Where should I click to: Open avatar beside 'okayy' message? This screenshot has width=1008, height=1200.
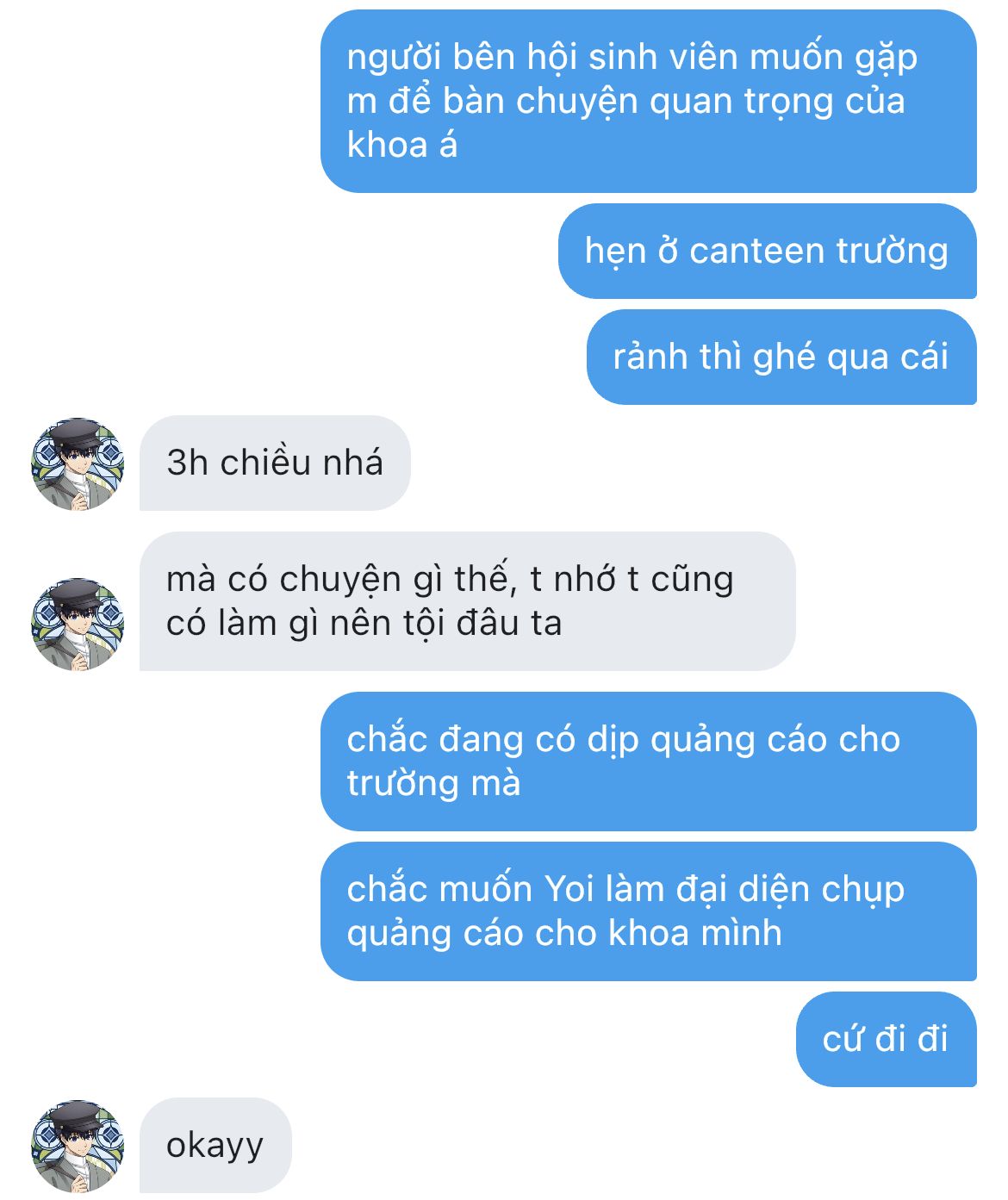[x=78, y=1146]
